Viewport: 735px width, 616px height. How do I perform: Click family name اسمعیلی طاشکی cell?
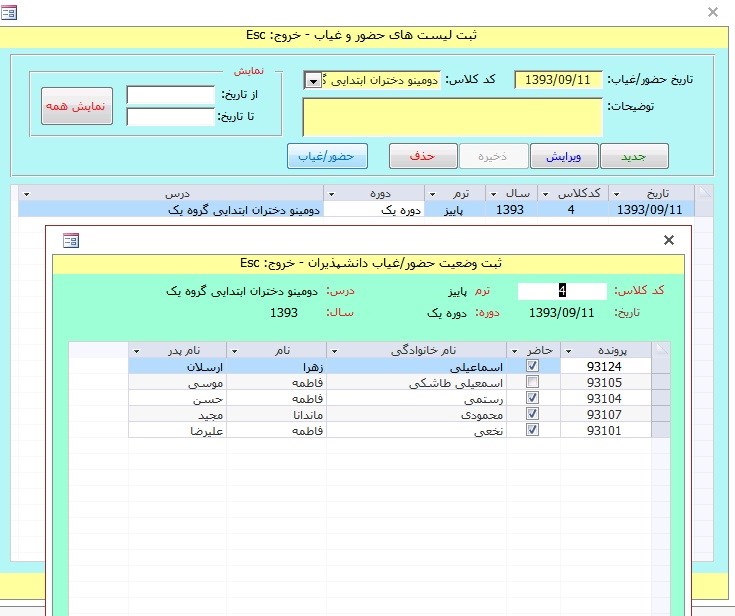click(x=416, y=382)
